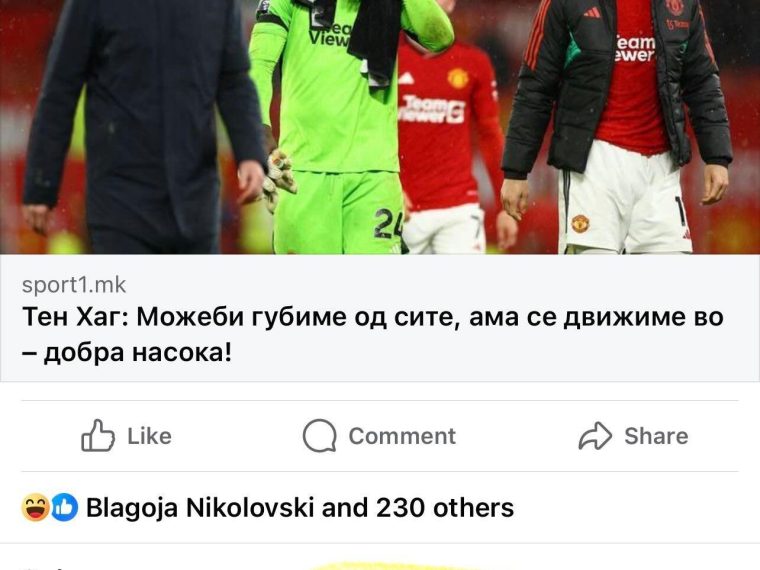
Task: Open the Haha laughing reaction emoji
Action: coord(35,507)
